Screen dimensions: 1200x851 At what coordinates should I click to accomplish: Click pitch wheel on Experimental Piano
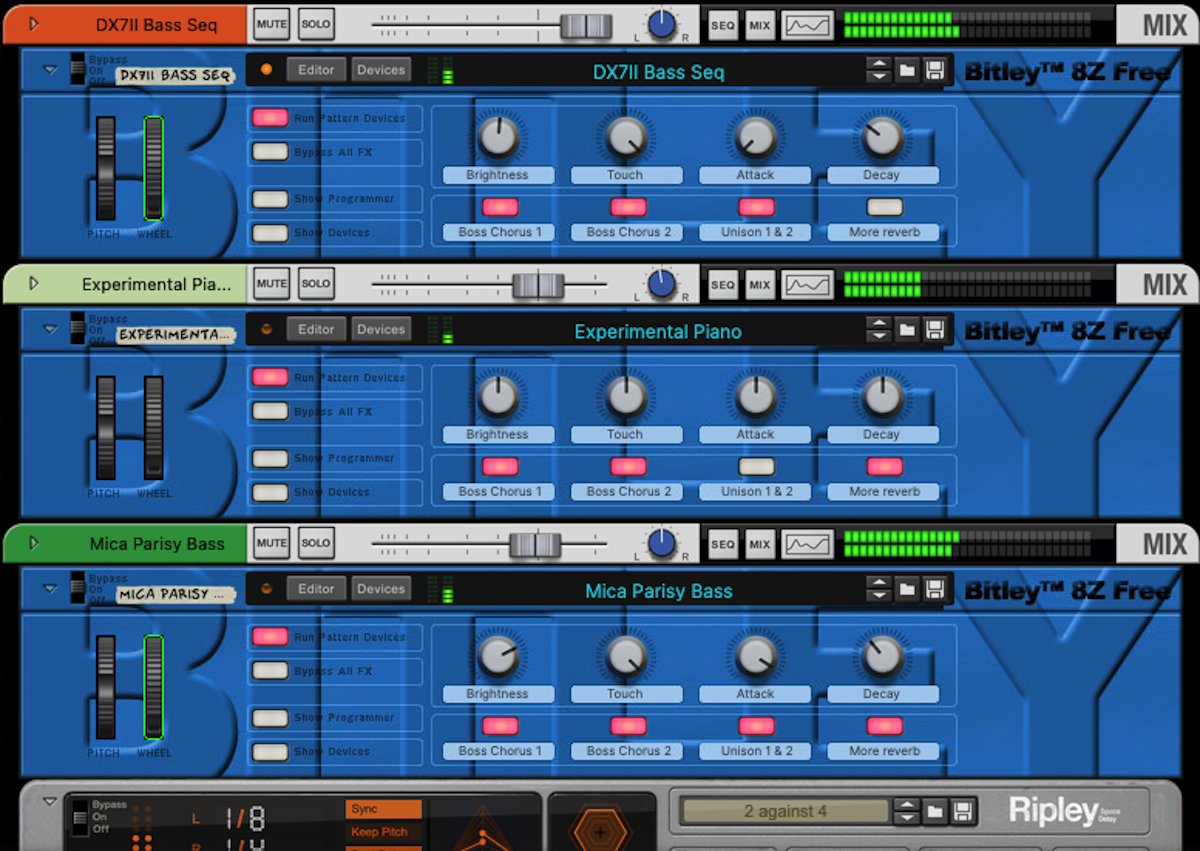click(105, 427)
